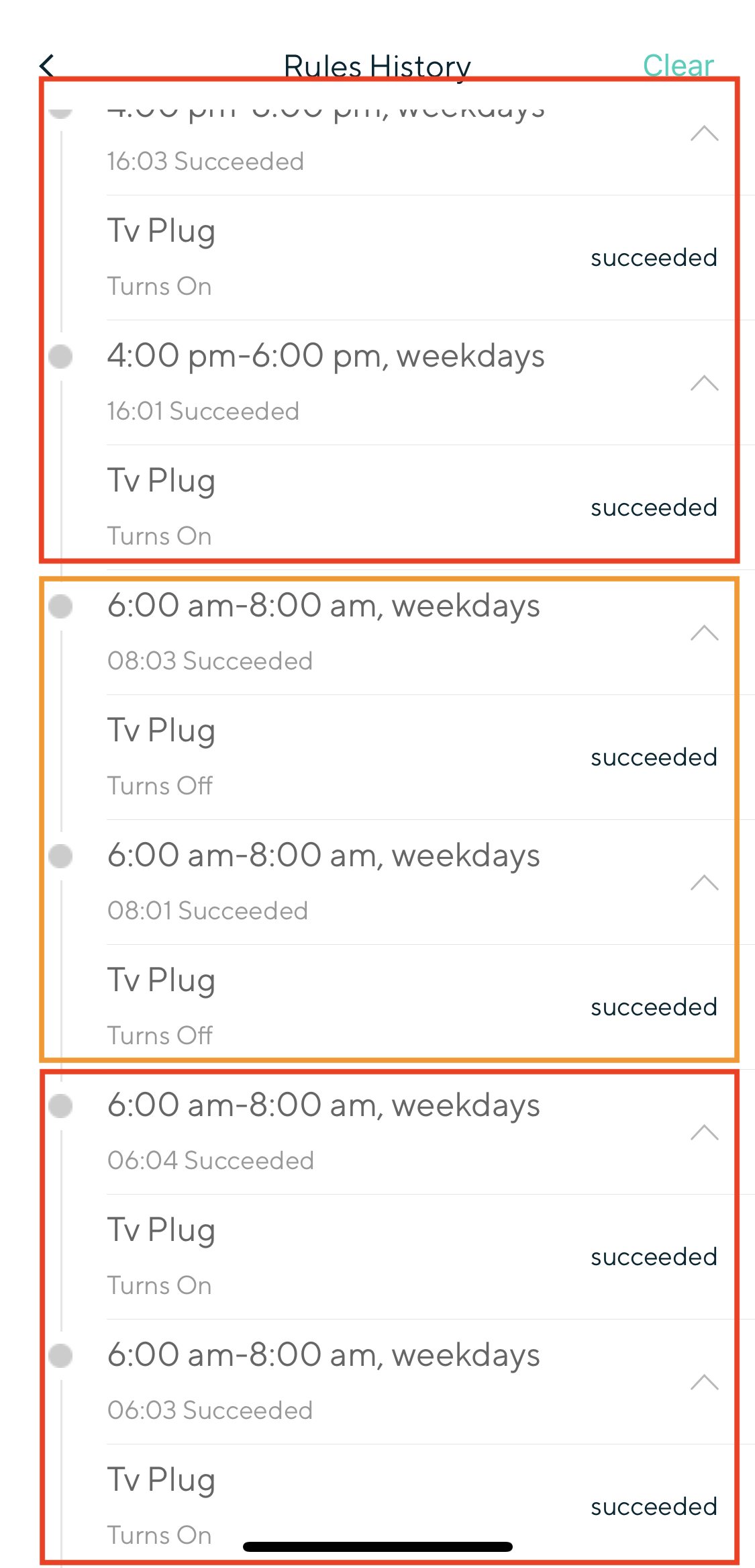Collapse the 16:03 Succeeded rule entry
The image size is (755, 1568).
pos(705,134)
